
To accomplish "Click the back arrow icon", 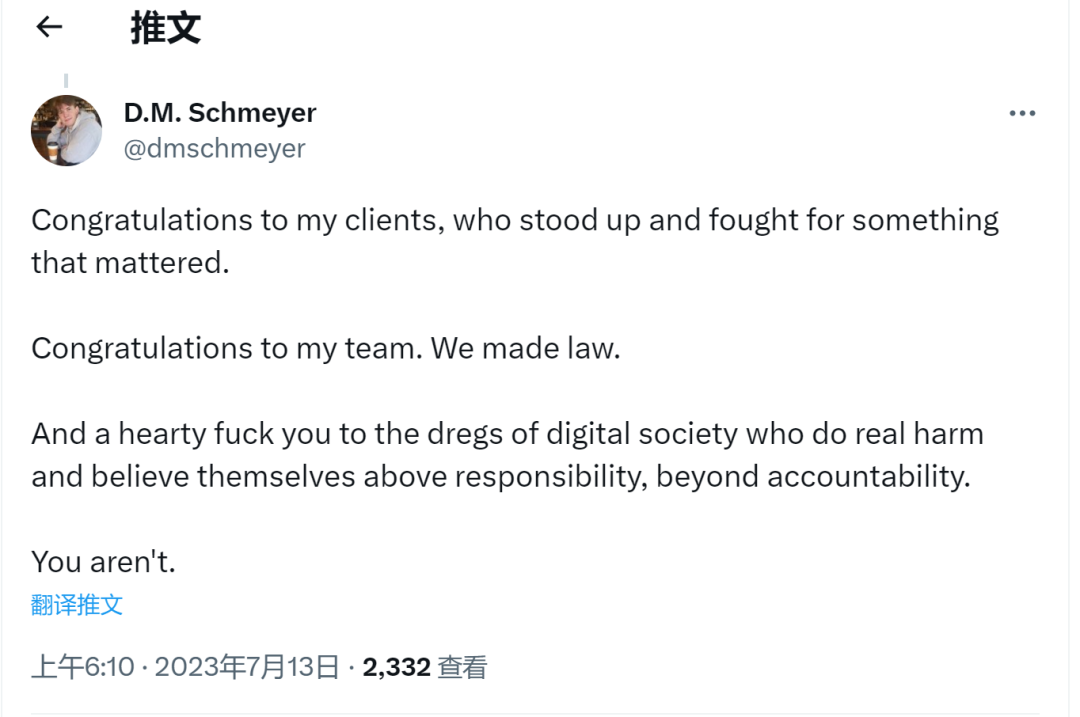I will [x=49, y=28].
